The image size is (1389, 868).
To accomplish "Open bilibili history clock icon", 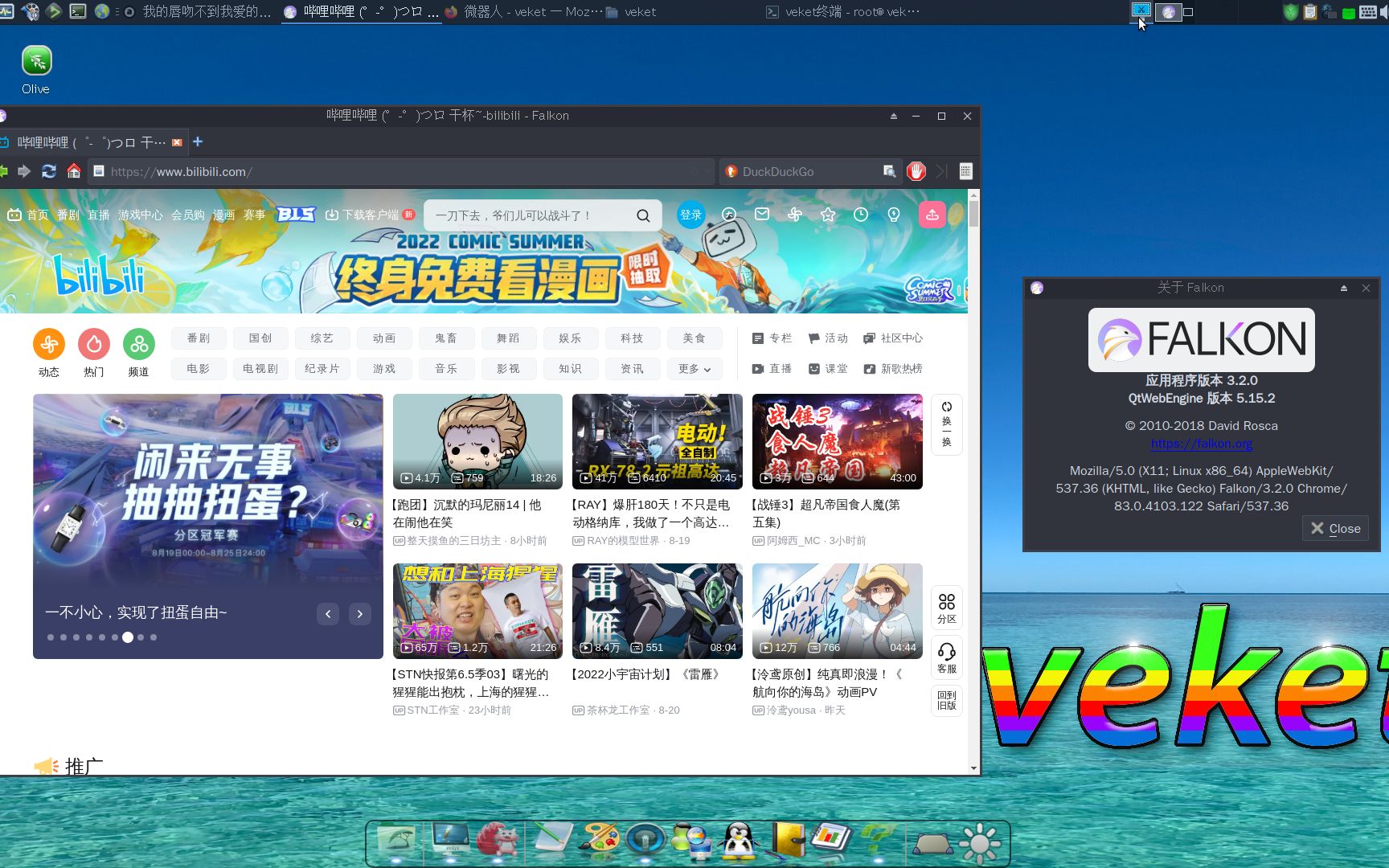I will pos(861,215).
